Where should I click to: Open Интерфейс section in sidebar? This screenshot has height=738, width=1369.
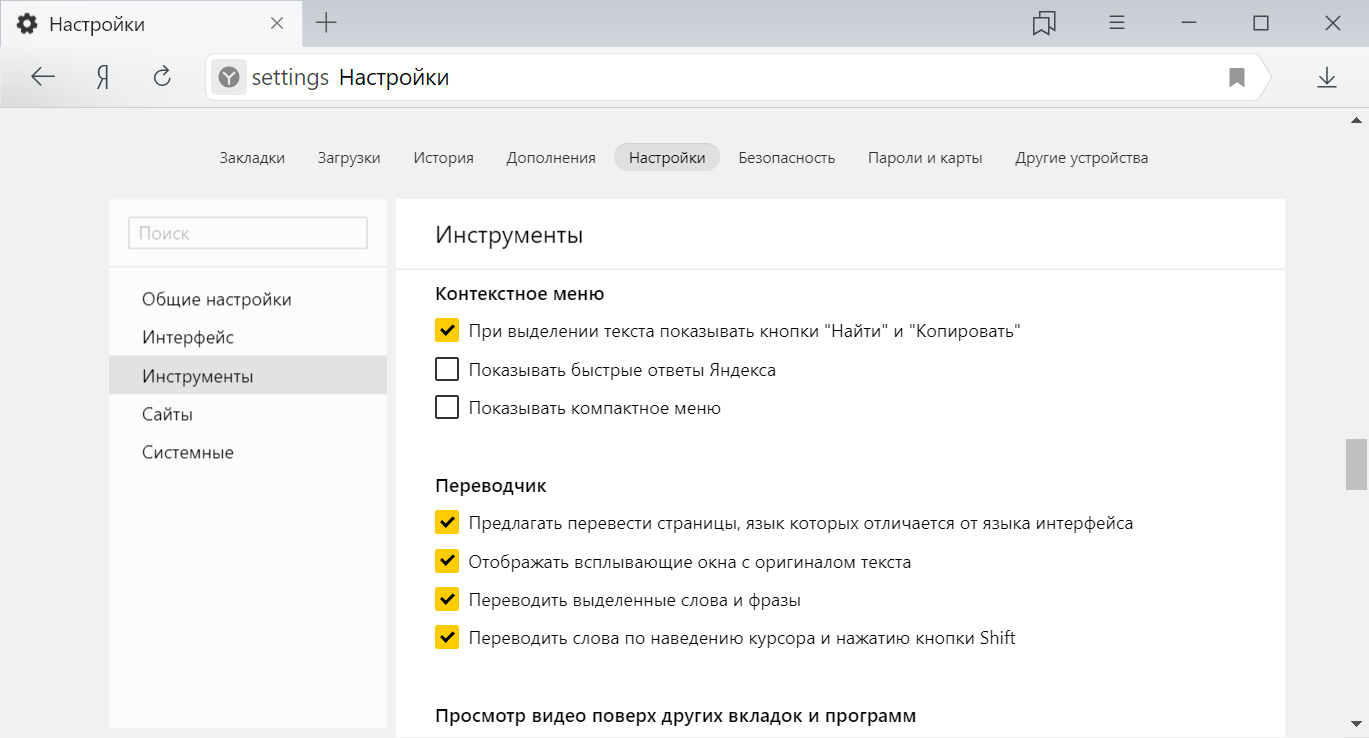248,337
